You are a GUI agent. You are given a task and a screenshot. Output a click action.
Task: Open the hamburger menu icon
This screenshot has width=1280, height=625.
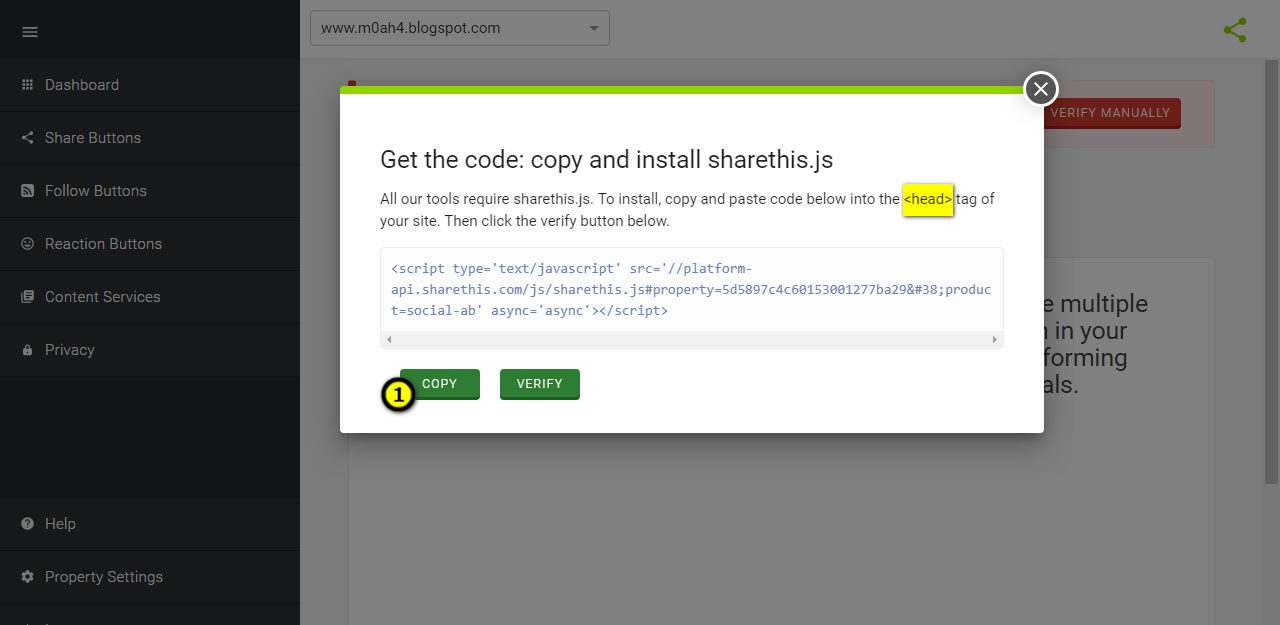(30, 32)
